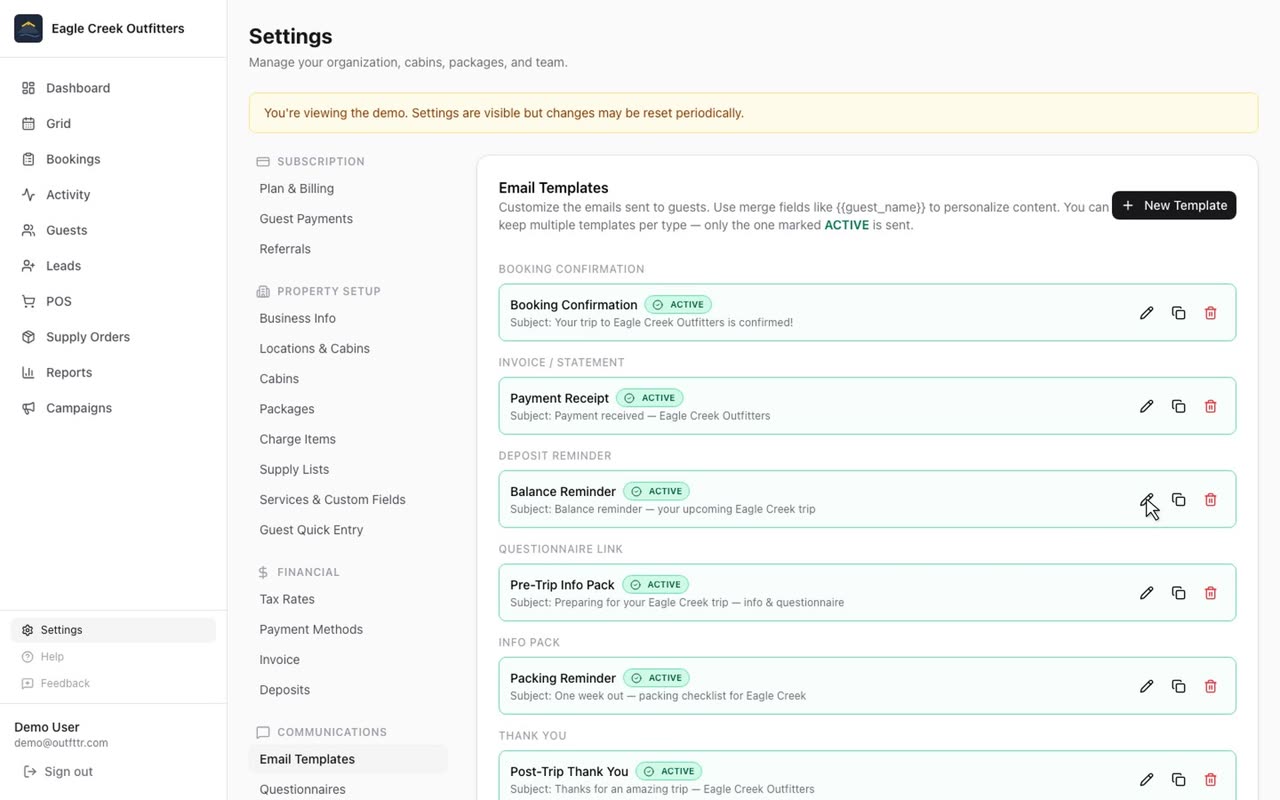The height and width of the screenshot is (800, 1280).
Task: Click the Eagle Creek Outfitters logo
Action: pyautogui.click(x=28, y=28)
